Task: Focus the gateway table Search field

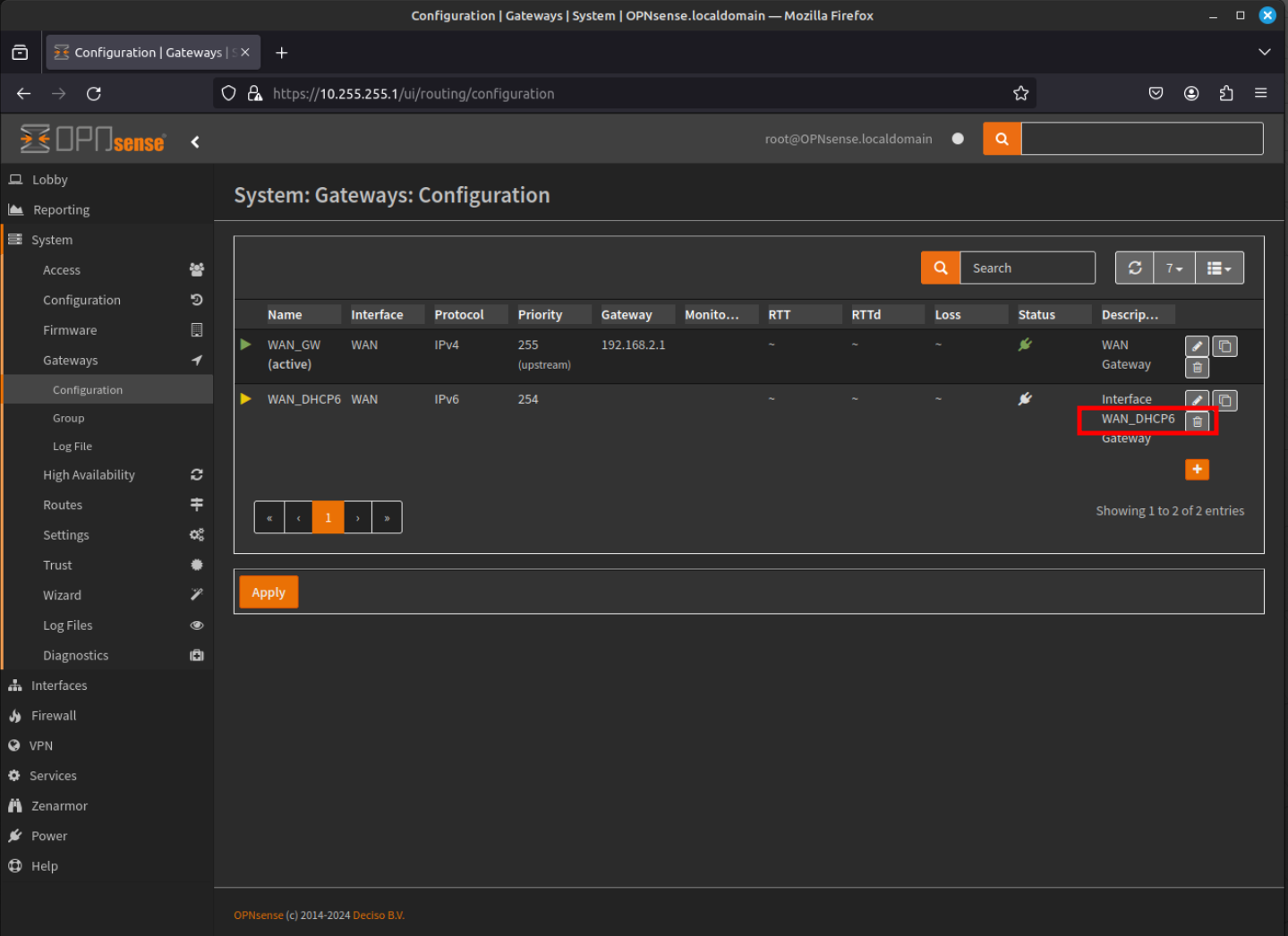Action: [1028, 268]
